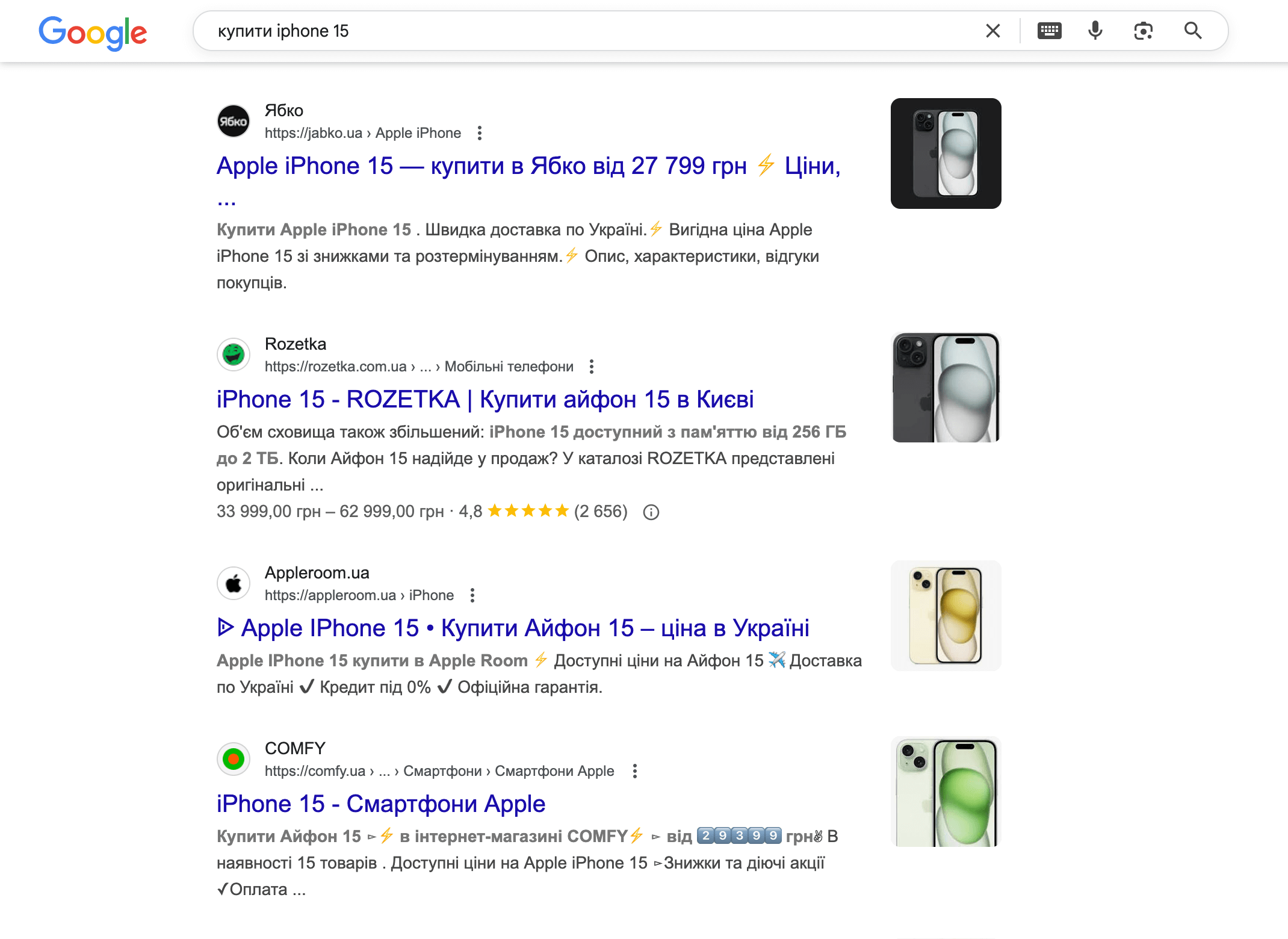Click the 'Appleroom.ua' site name text
1288x939 pixels.
[x=317, y=573]
